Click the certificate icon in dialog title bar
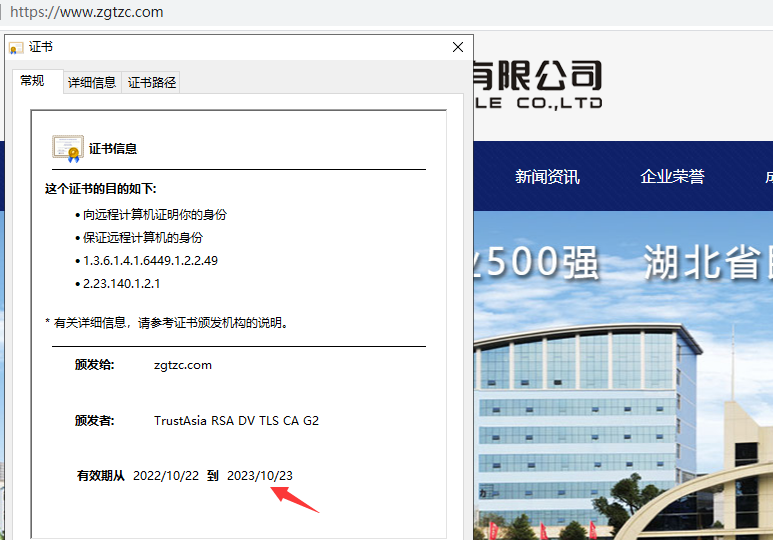This screenshot has height=540, width=773. pyautogui.click(x=16, y=48)
